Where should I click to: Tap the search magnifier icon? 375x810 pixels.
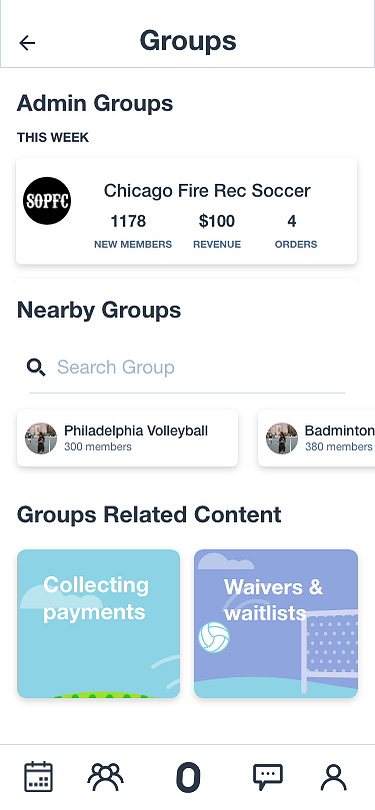pyautogui.click(x=36, y=367)
